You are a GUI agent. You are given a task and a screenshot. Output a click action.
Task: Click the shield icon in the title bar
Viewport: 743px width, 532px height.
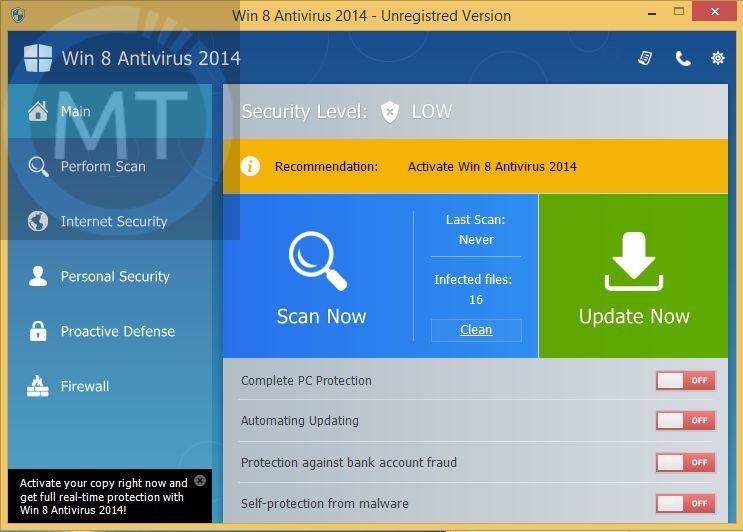point(18,15)
